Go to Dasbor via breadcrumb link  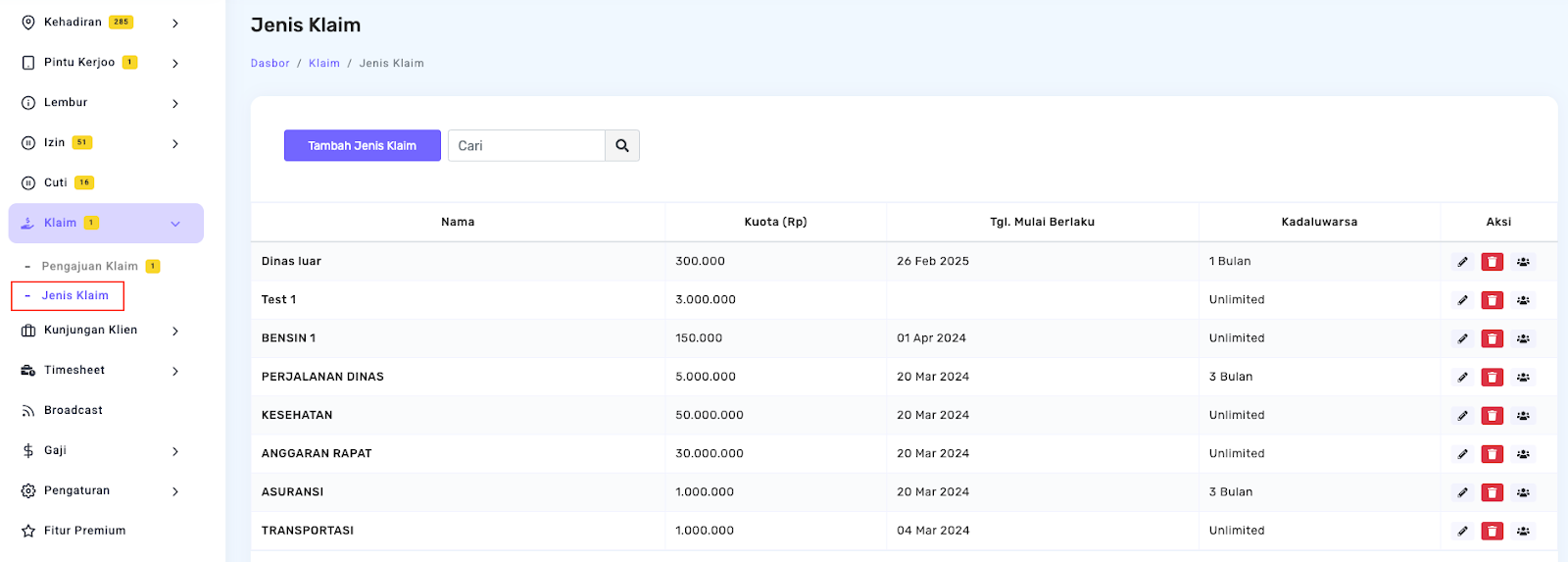coord(269,64)
